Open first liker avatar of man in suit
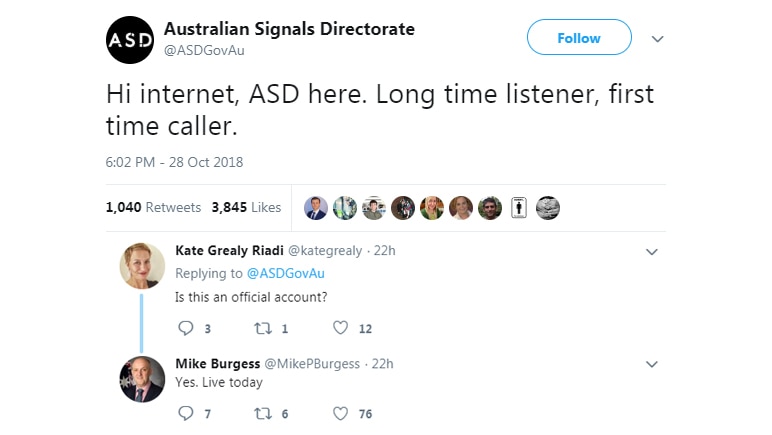Screen dimensions: 772x435 click(x=316, y=208)
